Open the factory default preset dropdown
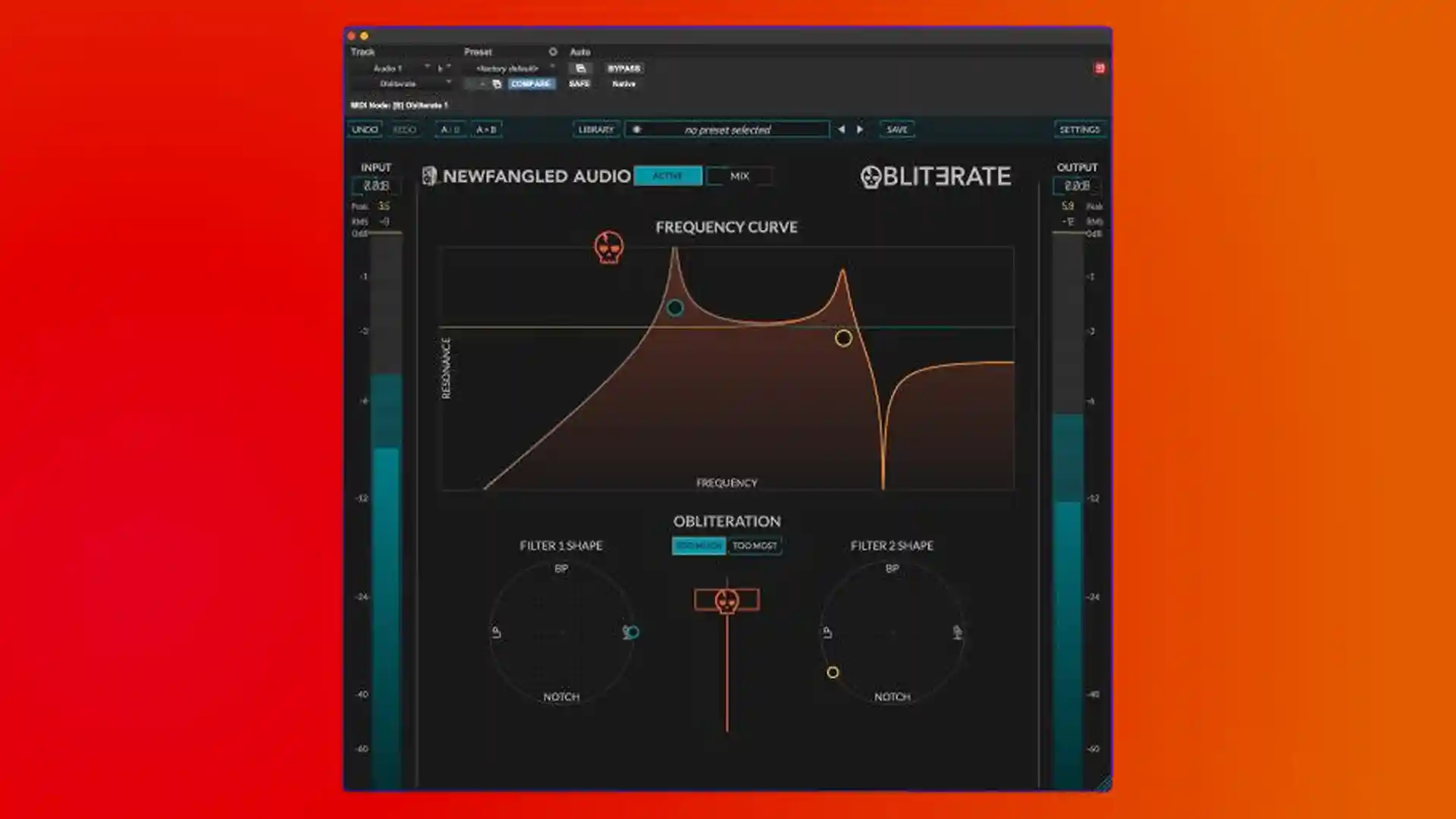The height and width of the screenshot is (819, 1456). pyautogui.click(x=510, y=68)
